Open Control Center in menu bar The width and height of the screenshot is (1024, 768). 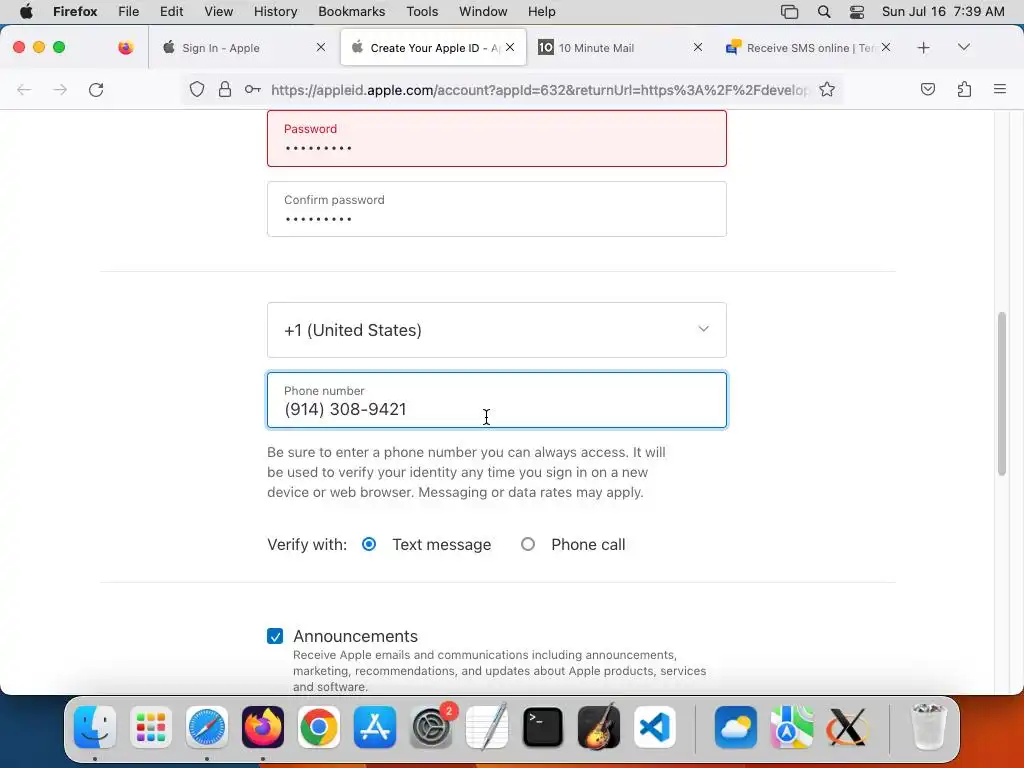point(857,12)
